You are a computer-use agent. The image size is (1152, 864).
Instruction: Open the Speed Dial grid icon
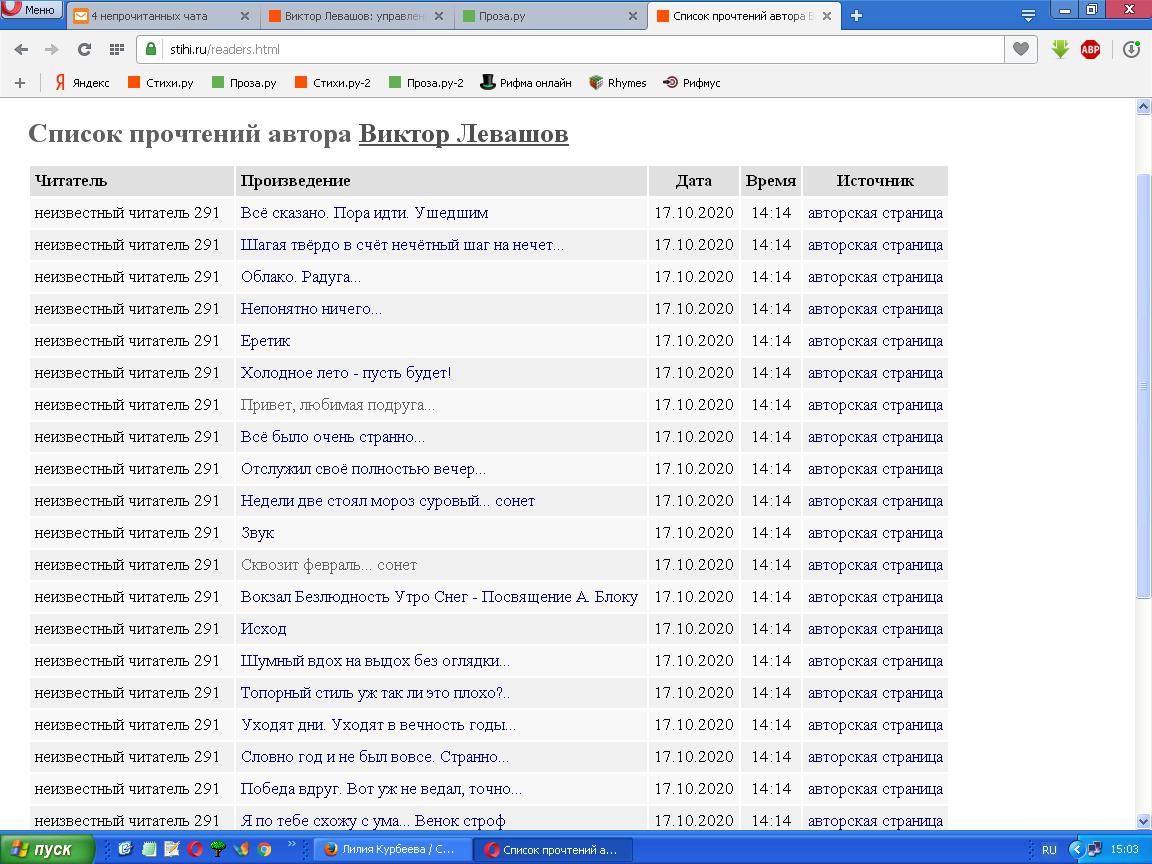tap(116, 49)
